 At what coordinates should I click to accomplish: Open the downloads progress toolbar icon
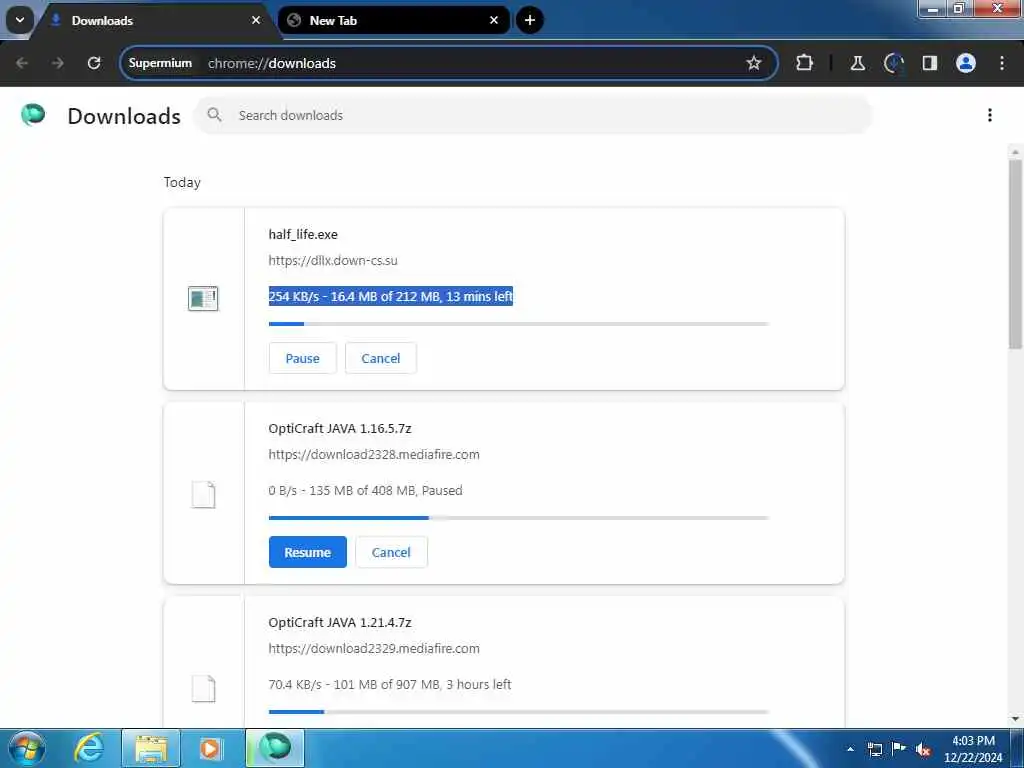[x=893, y=63]
